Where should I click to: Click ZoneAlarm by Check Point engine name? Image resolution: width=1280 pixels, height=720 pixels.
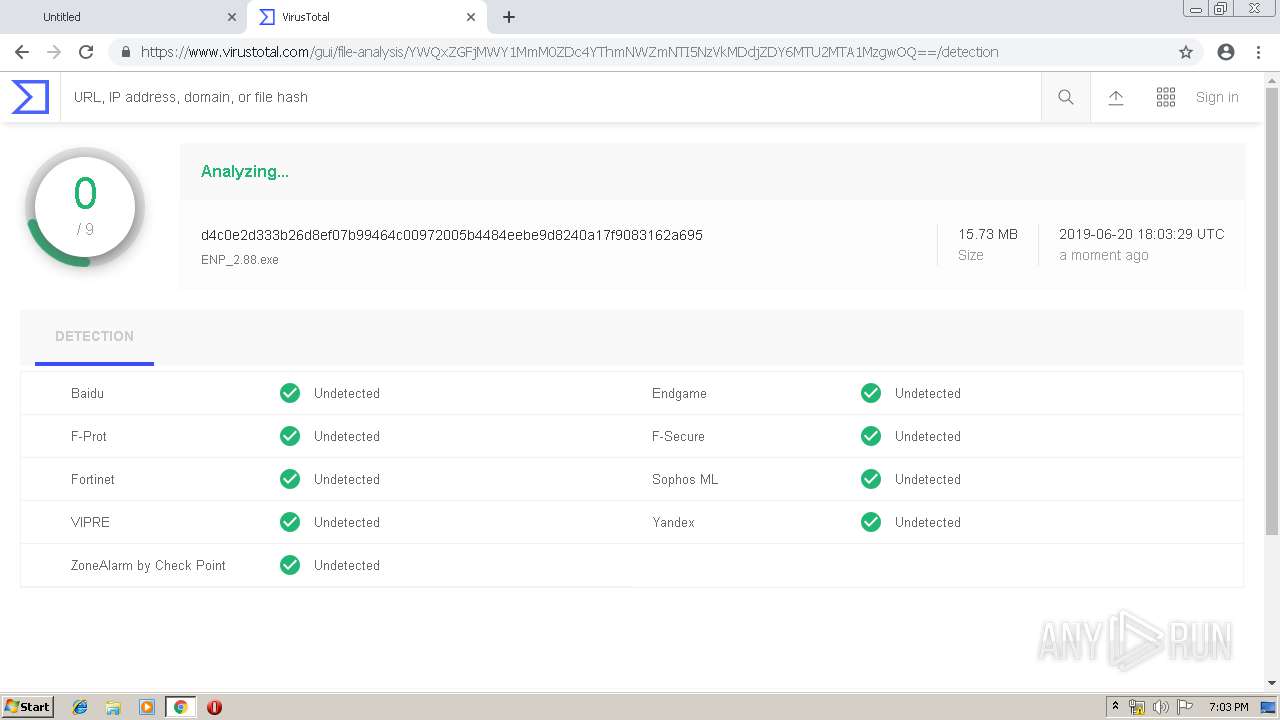tap(148, 565)
